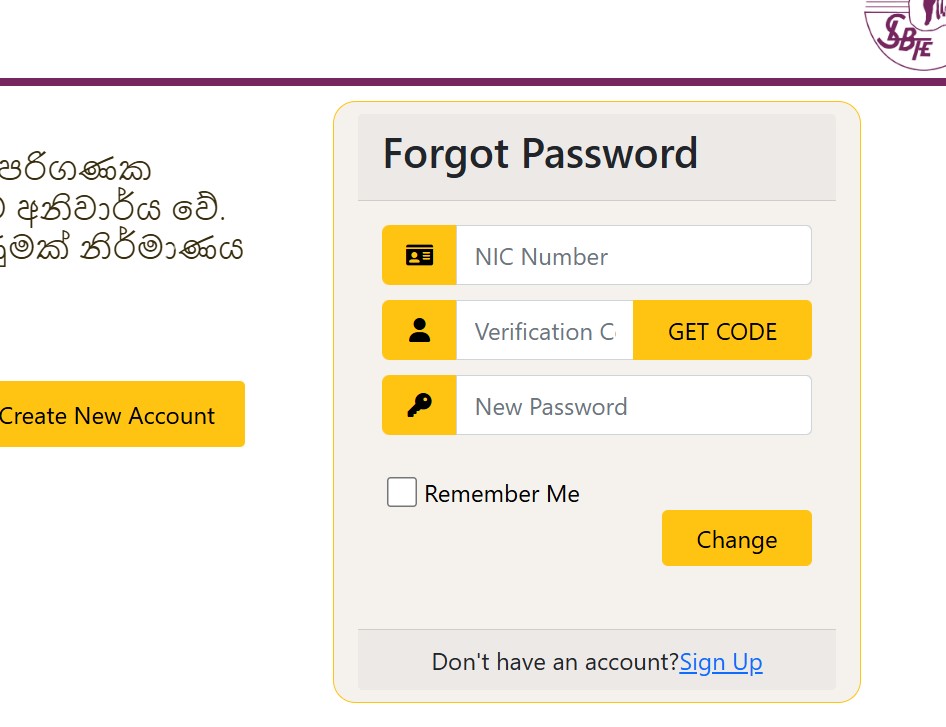Click the user silhouette icon beside Verification Code
946x727 pixels.
tap(419, 330)
